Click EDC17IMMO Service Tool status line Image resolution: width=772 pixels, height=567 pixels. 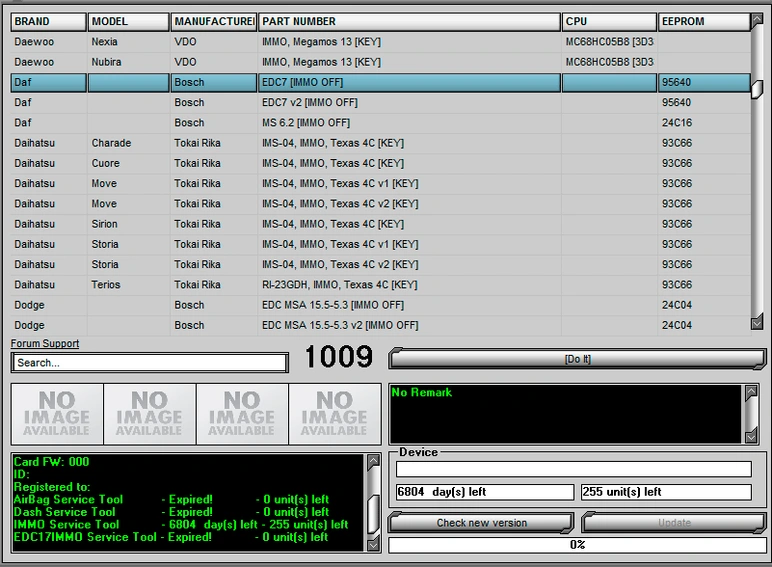point(170,537)
